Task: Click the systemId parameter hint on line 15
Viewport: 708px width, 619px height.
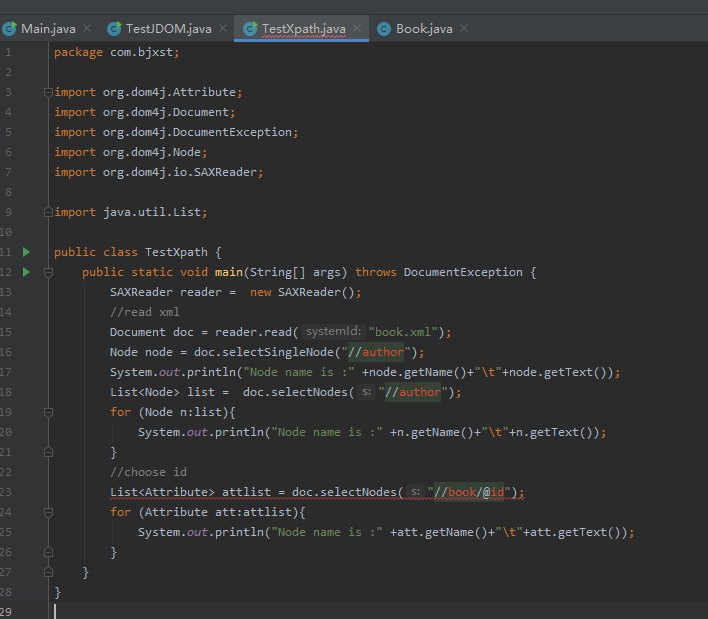Action: coord(333,331)
